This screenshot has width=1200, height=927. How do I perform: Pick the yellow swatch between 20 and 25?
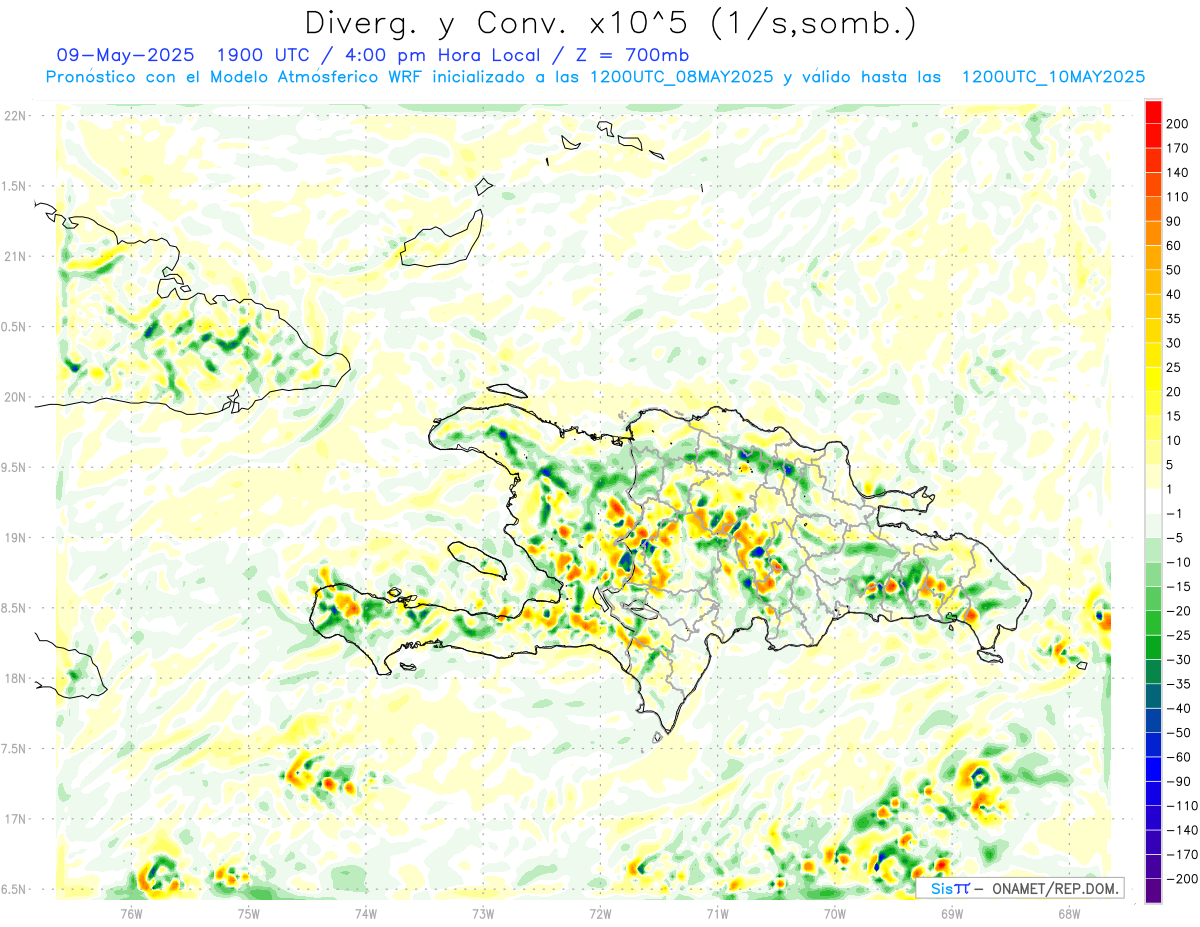(1153, 379)
